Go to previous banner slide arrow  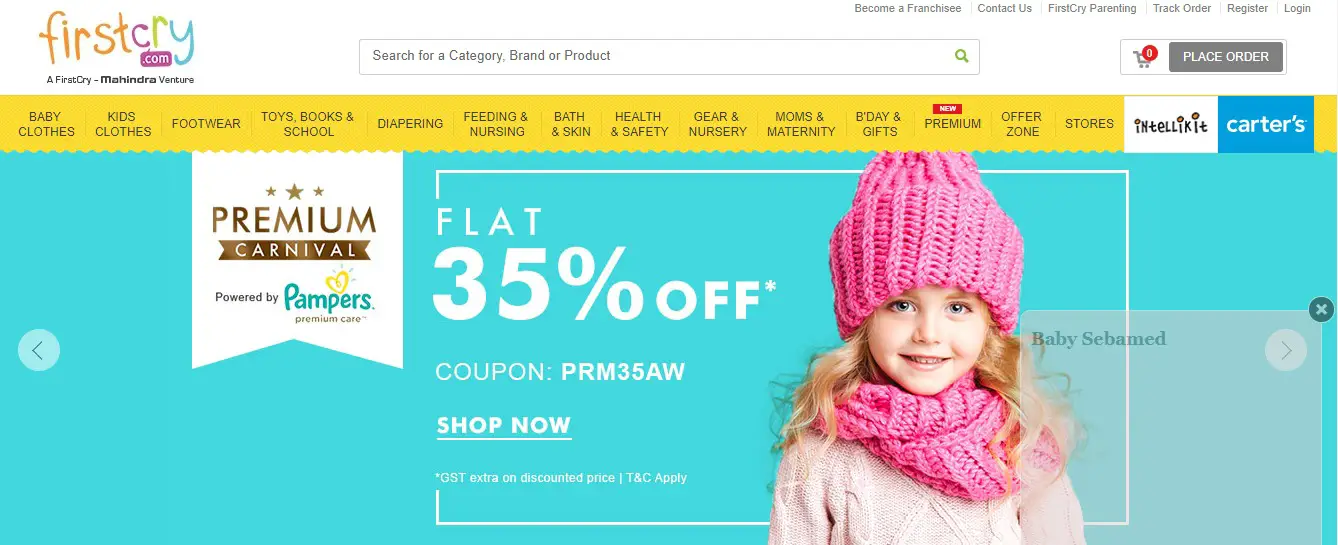pos(39,350)
